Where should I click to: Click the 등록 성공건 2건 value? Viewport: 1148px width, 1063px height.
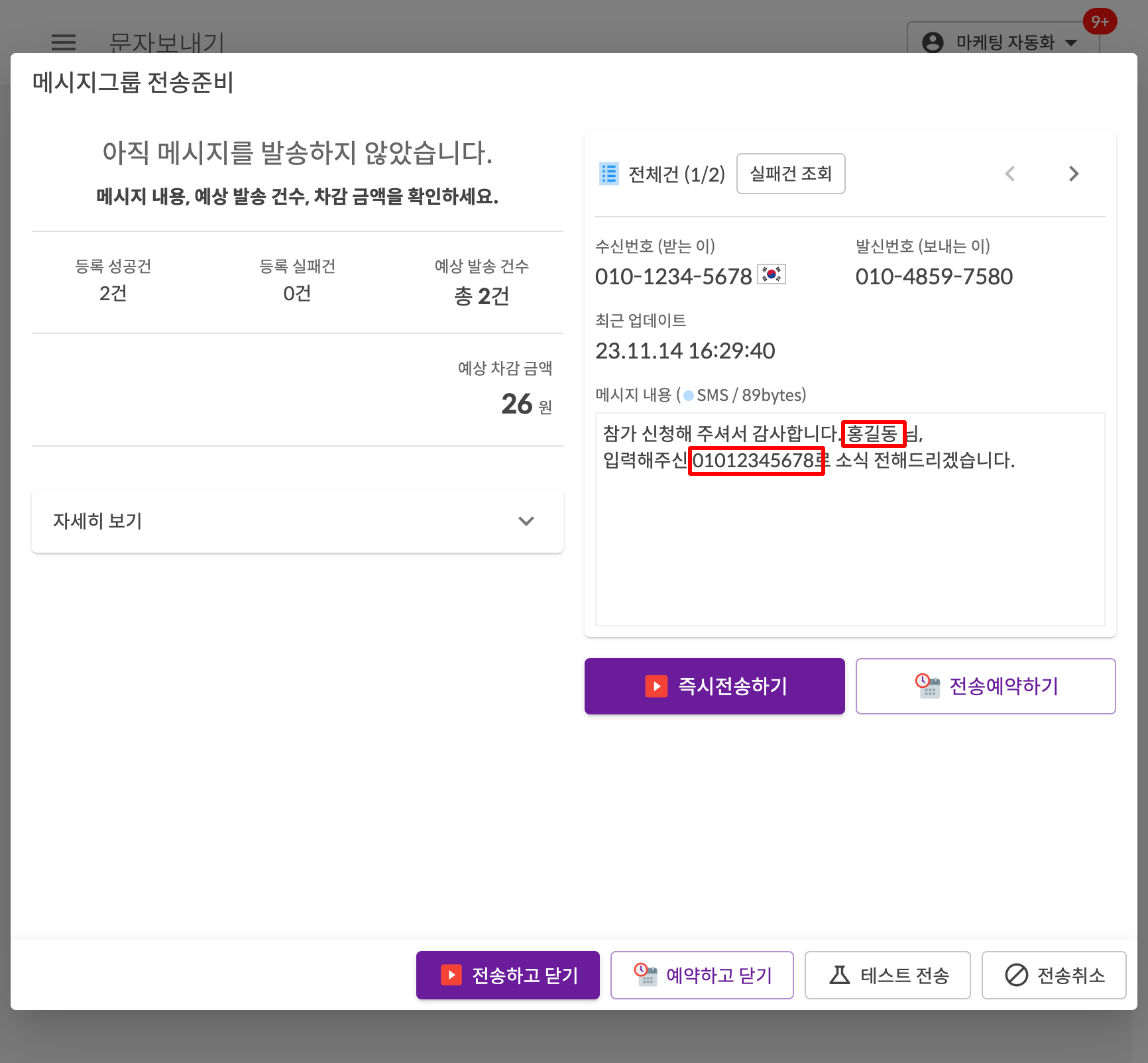coord(113,294)
